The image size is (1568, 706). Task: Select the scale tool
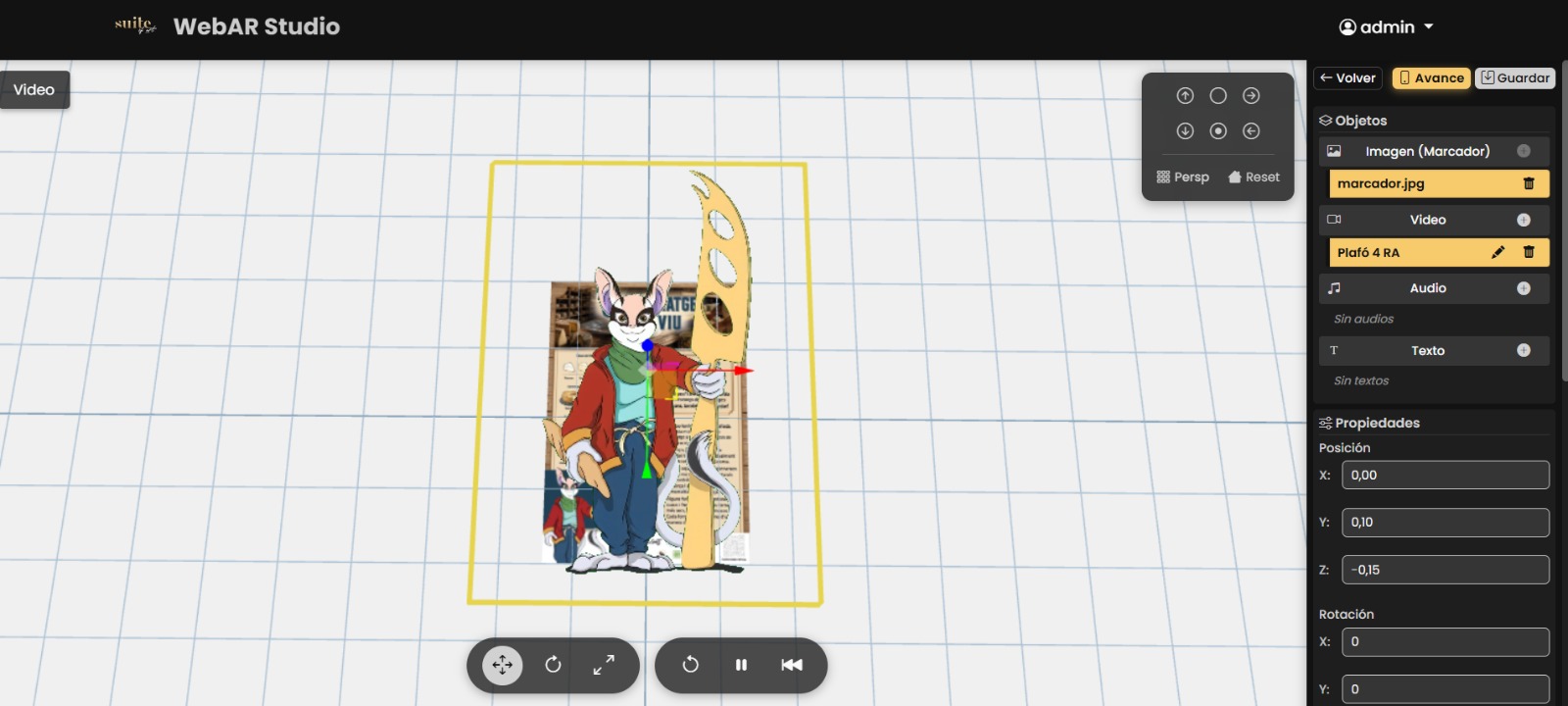coord(604,665)
